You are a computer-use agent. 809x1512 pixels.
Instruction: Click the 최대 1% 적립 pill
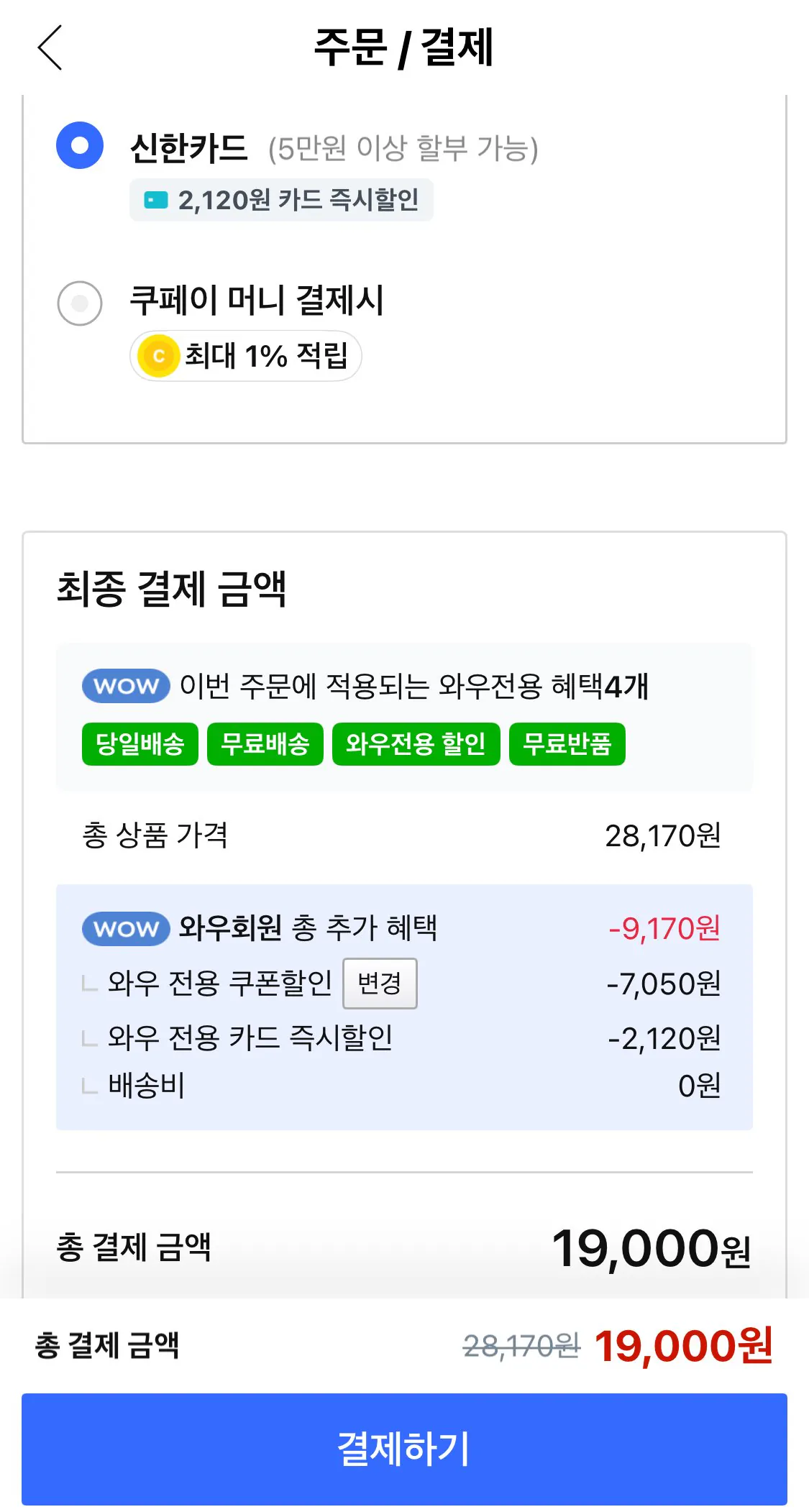tap(244, 354)
